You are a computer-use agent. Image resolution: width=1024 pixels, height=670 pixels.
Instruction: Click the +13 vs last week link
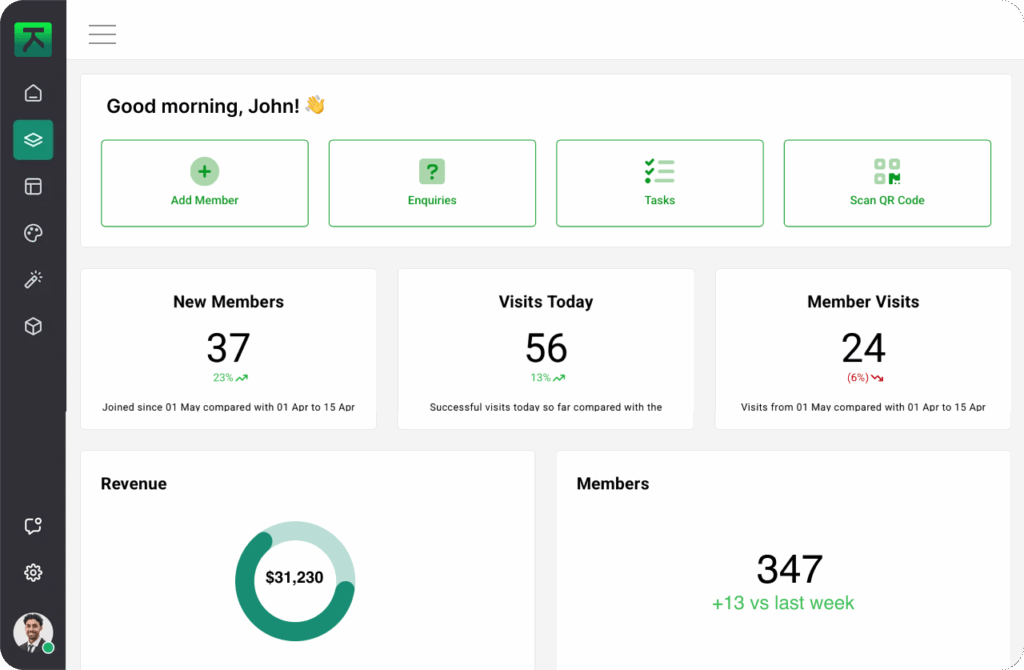[783, 602]
